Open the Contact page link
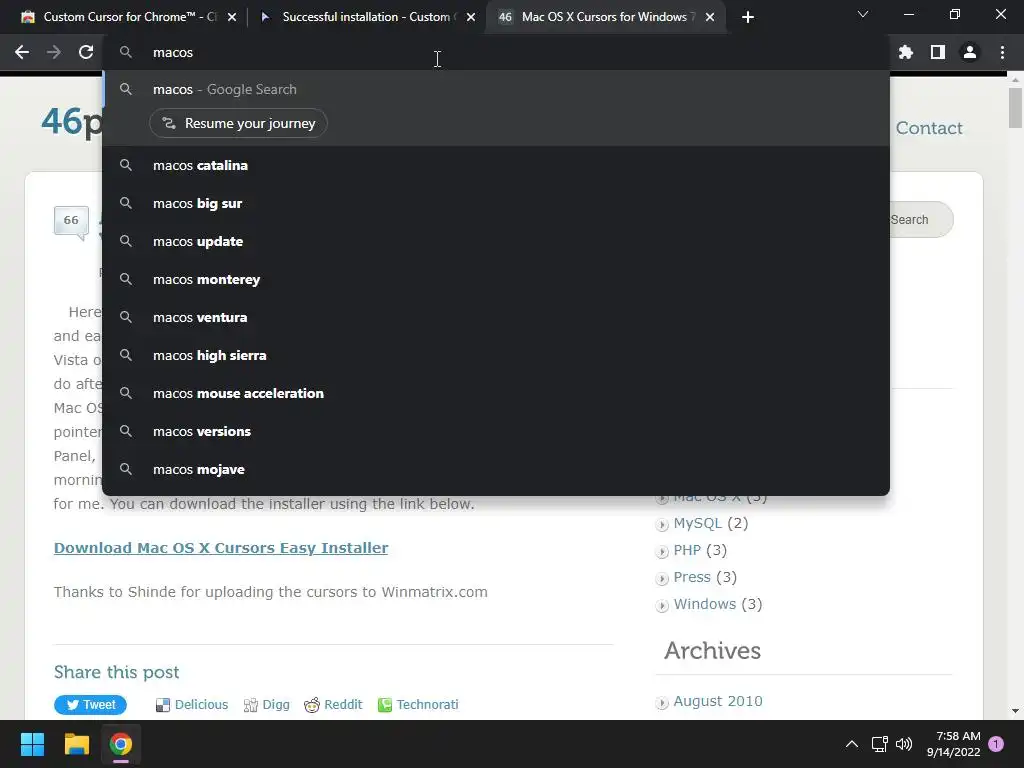 click(x=929, y=128)
